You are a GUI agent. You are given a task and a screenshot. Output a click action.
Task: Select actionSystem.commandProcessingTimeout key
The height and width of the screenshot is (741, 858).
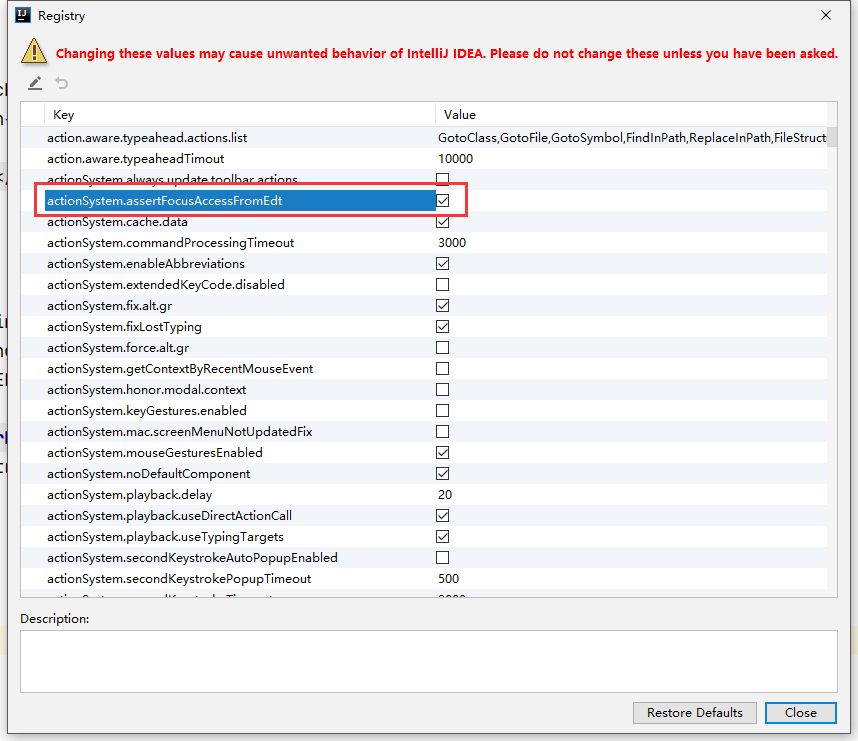point(170,243)
